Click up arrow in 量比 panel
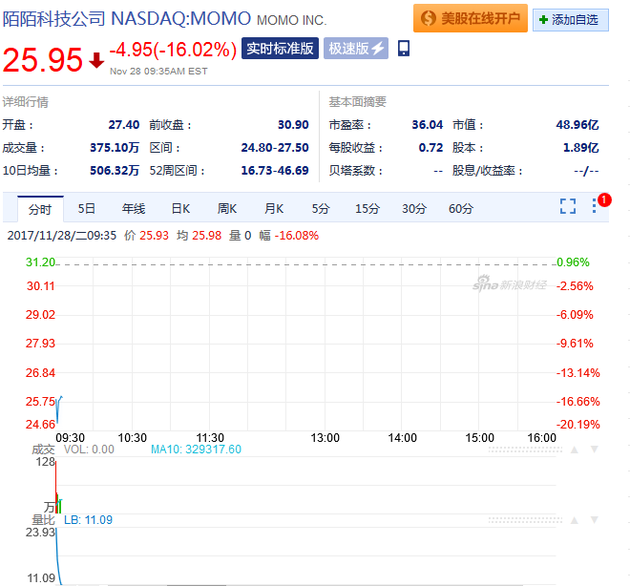Screen dimensions: 630x586 575,520
